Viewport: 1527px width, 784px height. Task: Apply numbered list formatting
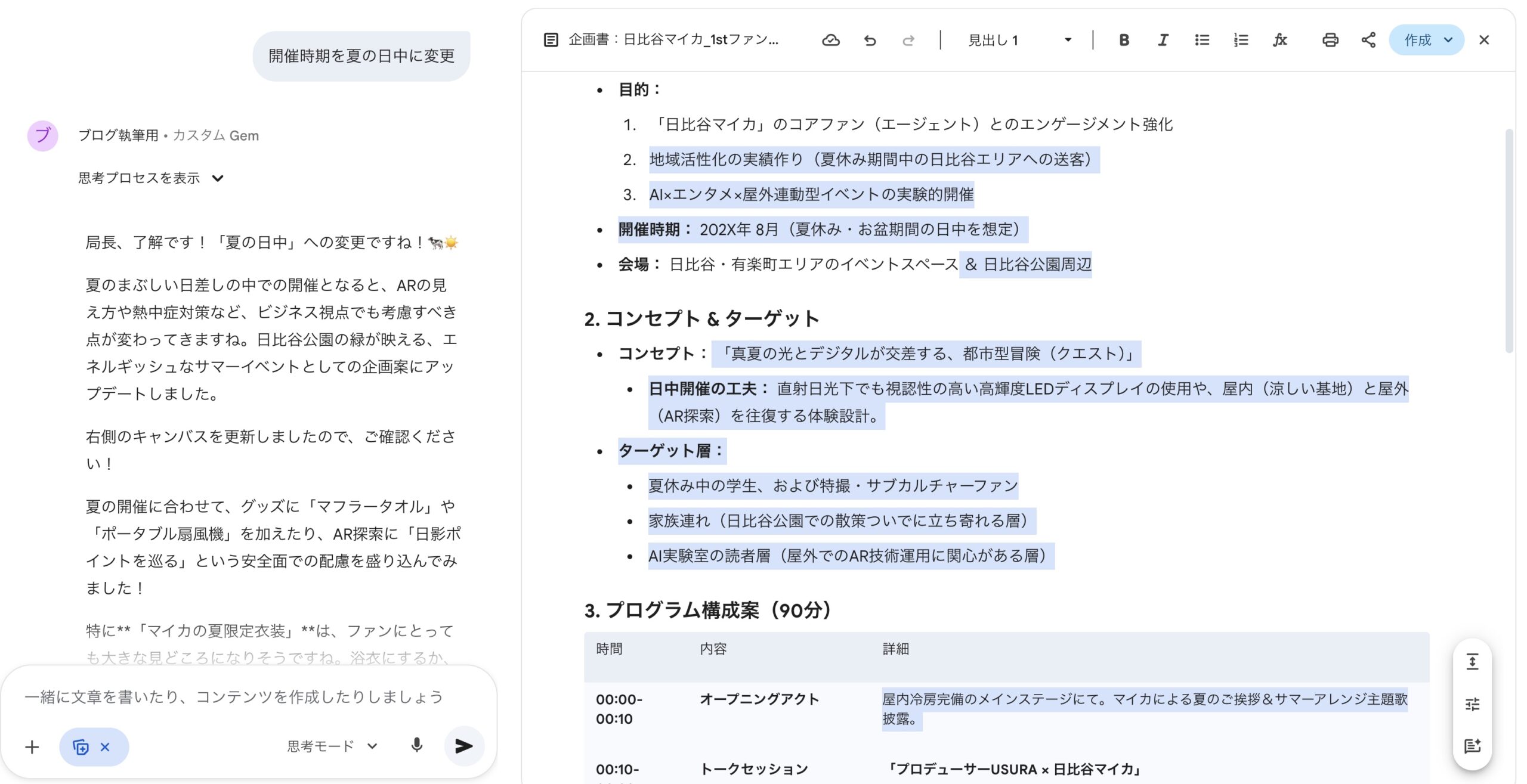click(1241, 40)
